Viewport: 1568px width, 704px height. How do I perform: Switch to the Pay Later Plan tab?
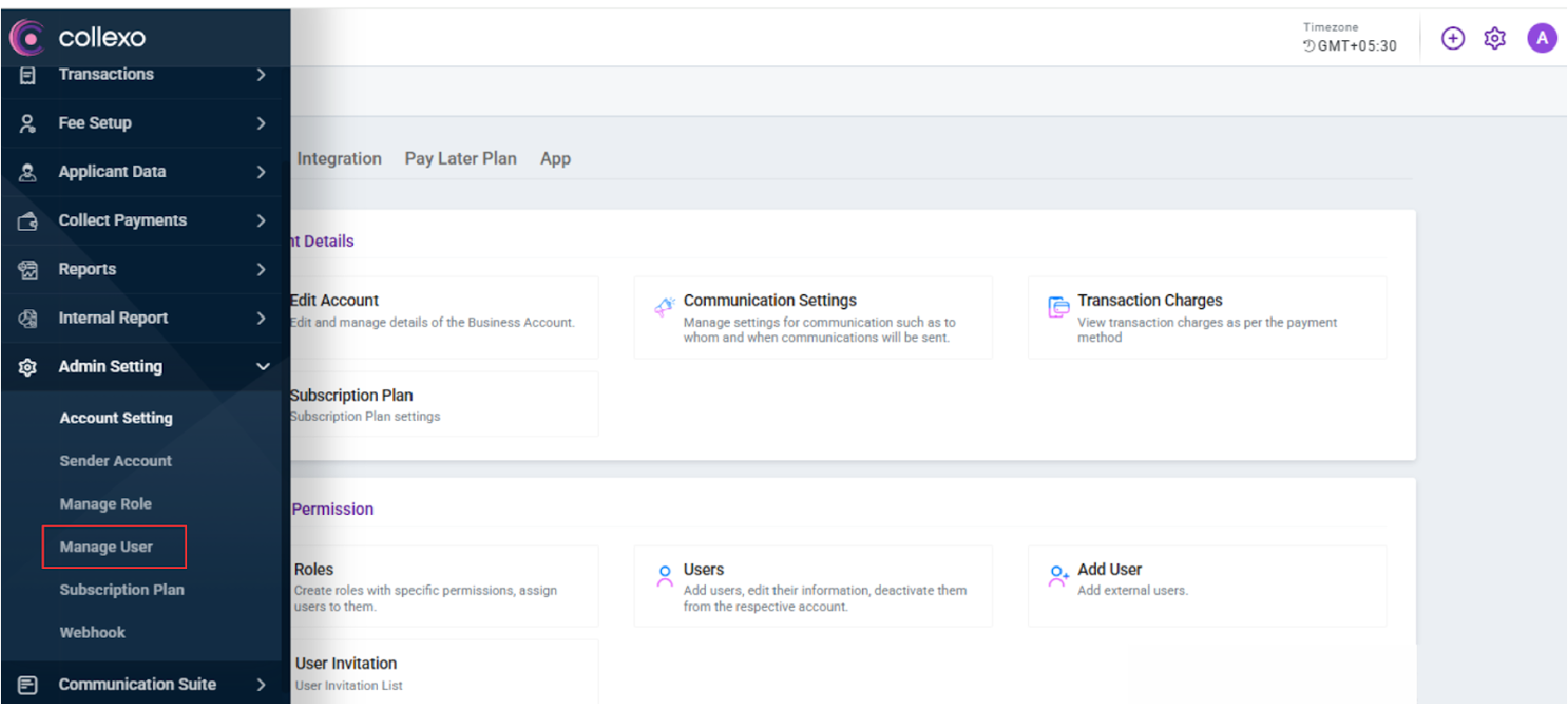click(460, 158)
